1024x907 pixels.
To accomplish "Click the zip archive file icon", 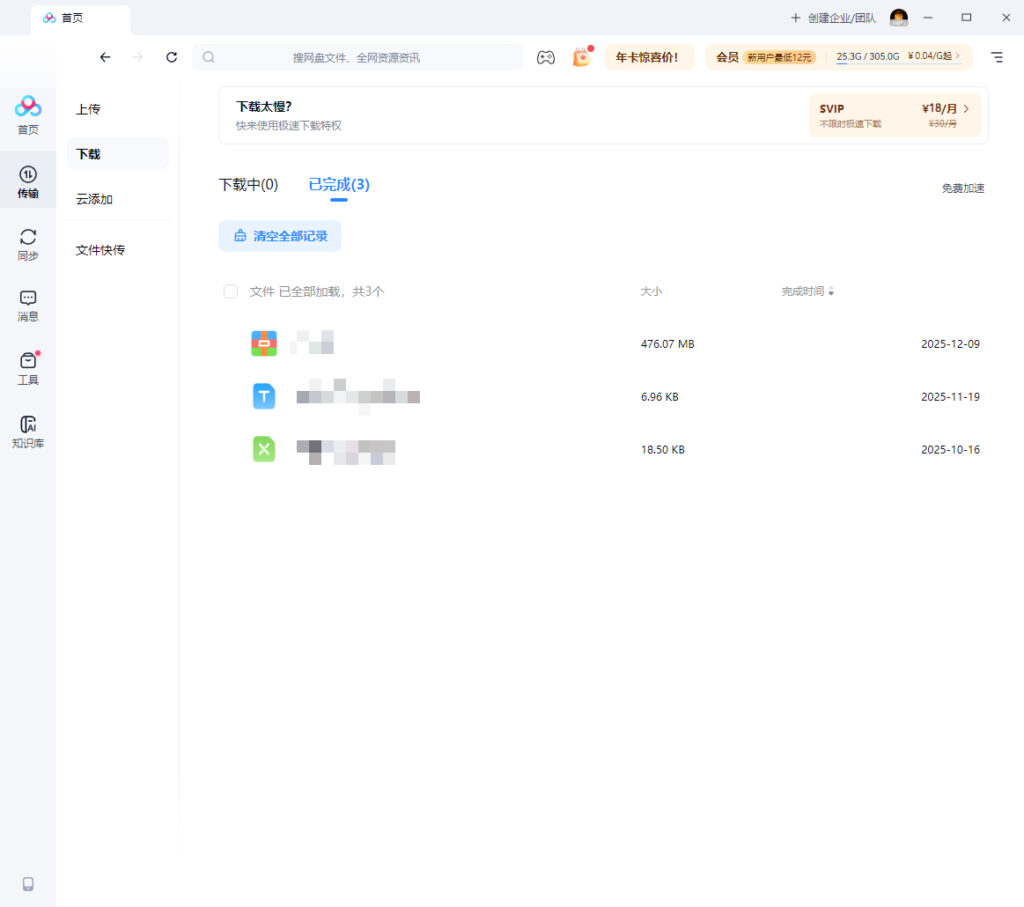I will pyautogui.click(x=264, y=343).
